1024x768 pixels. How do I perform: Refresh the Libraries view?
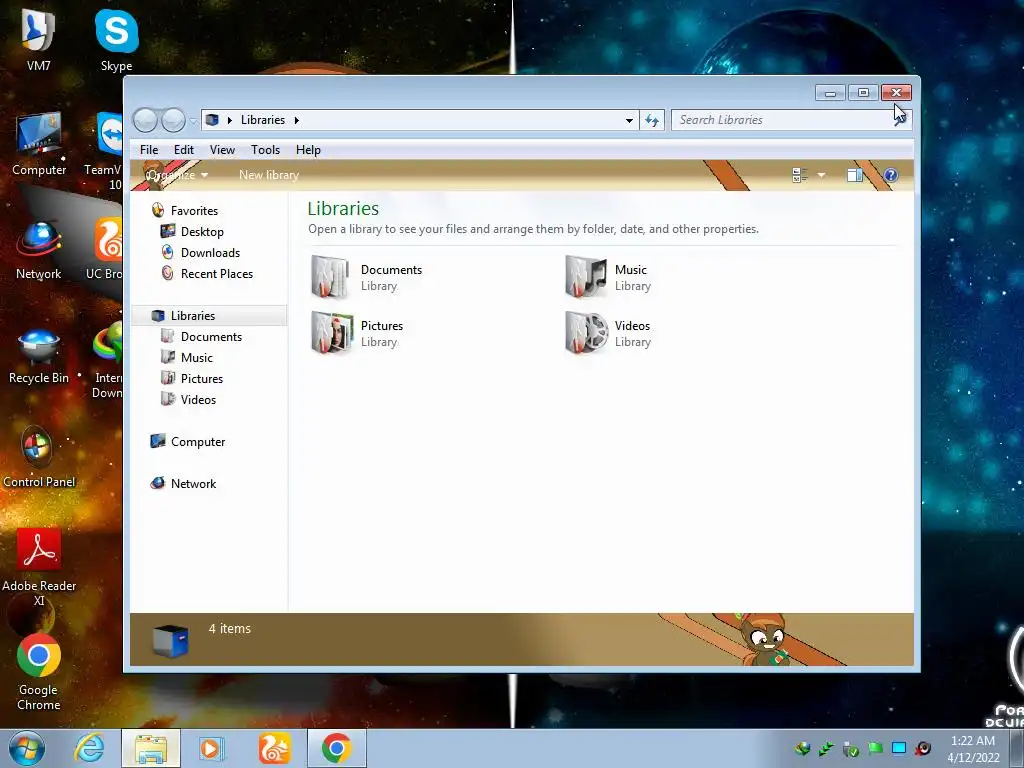tap(652, 120)
